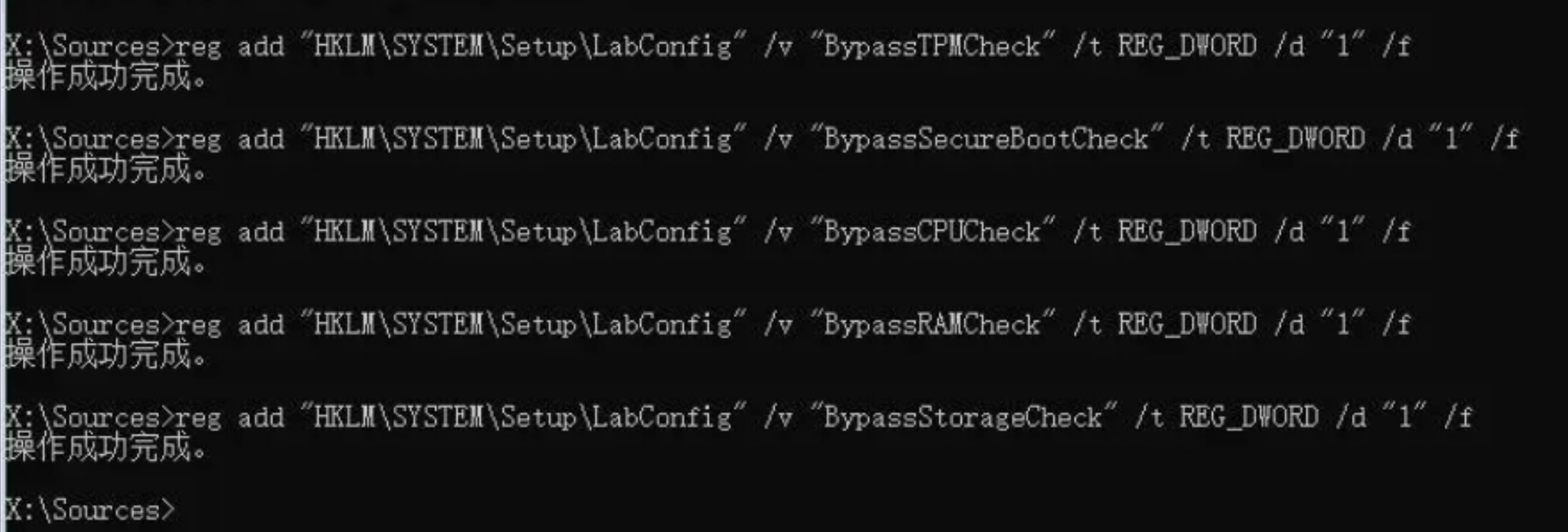
Task: Click the BypassStorageCheck value name text
Action: point(963,417)
